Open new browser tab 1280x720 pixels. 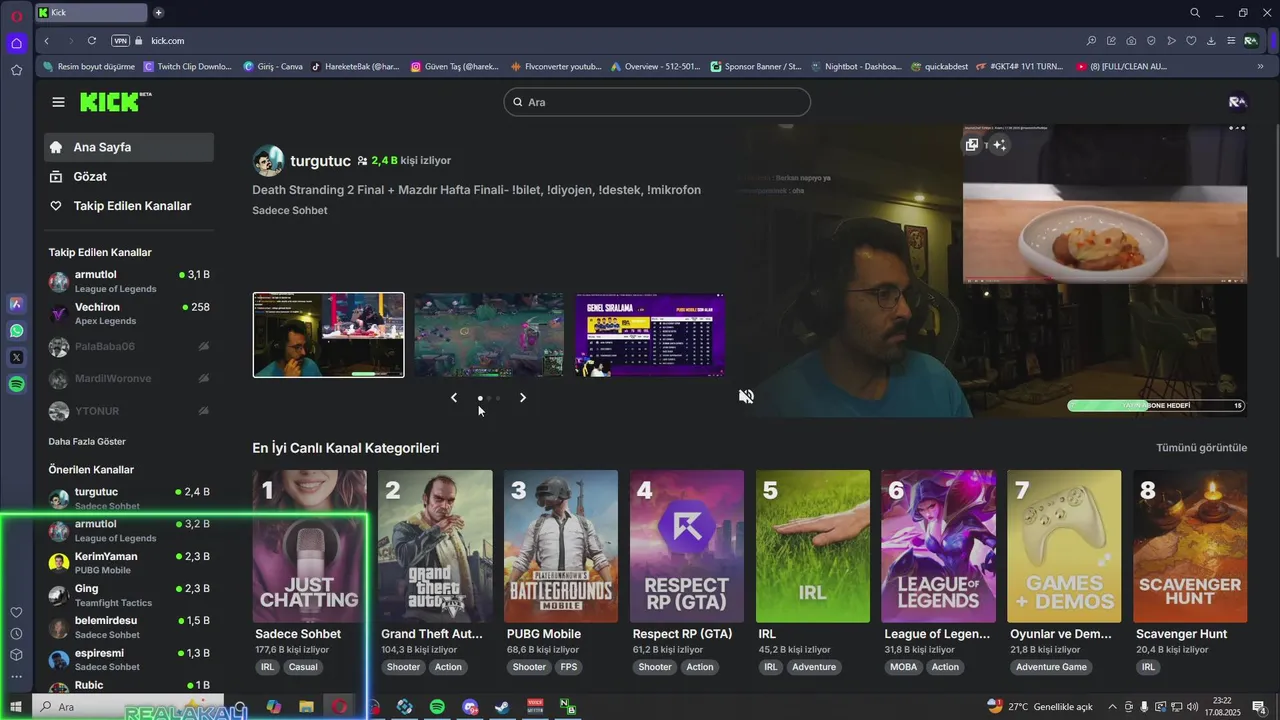coord(158,13)
